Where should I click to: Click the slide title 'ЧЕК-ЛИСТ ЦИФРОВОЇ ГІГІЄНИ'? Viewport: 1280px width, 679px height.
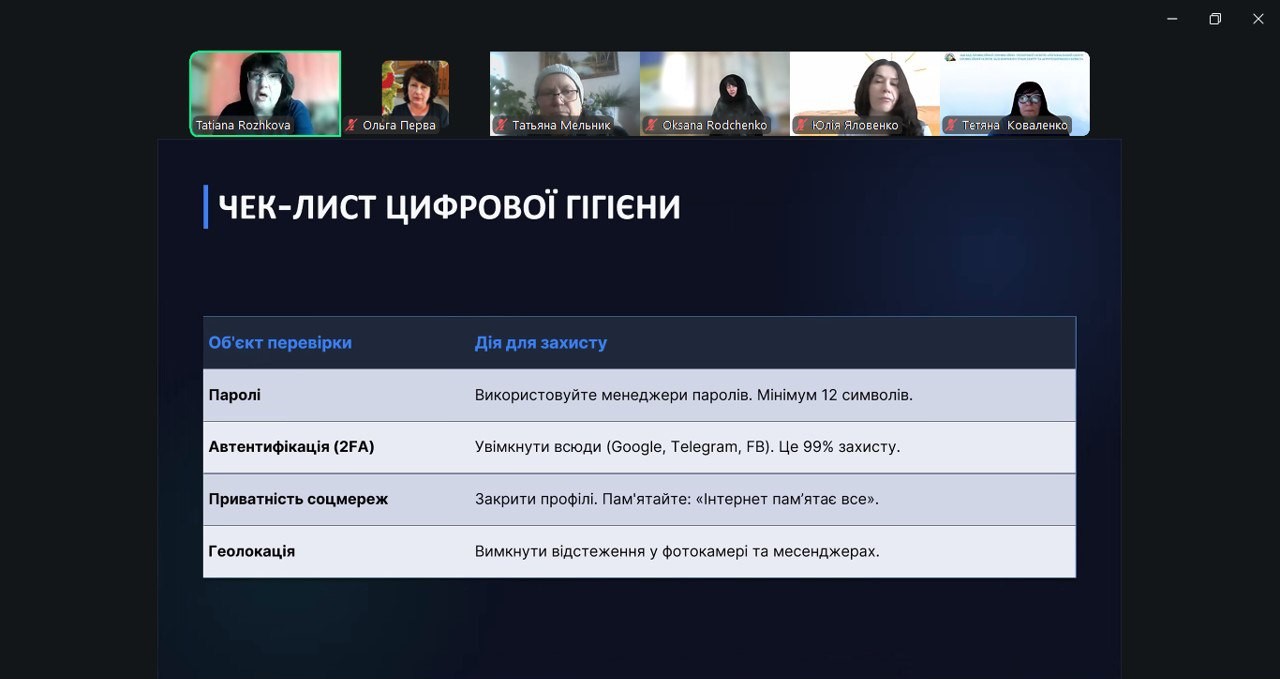(449, 207)
